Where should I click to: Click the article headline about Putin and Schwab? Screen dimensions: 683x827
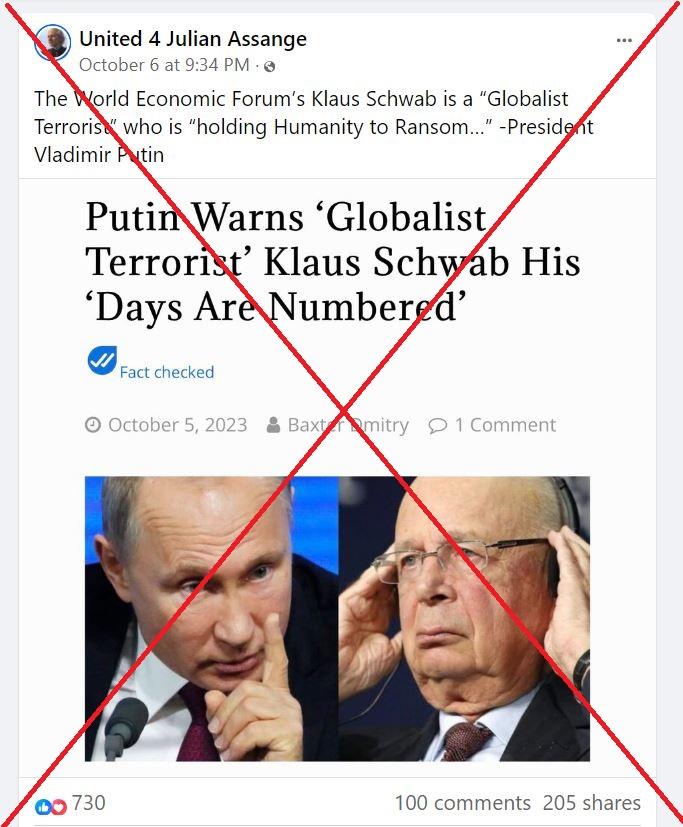pos(333,262)
